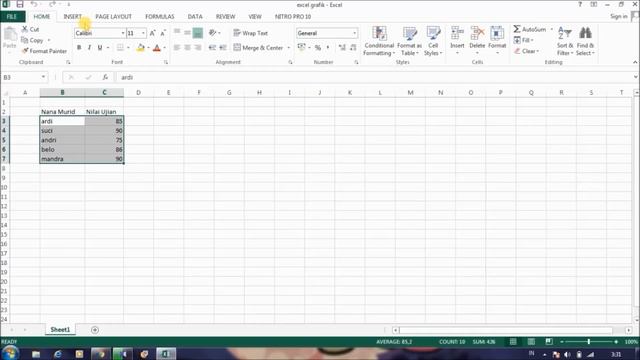Switch to the DATA tab
640x360 pixels.
tap(195, 16)
